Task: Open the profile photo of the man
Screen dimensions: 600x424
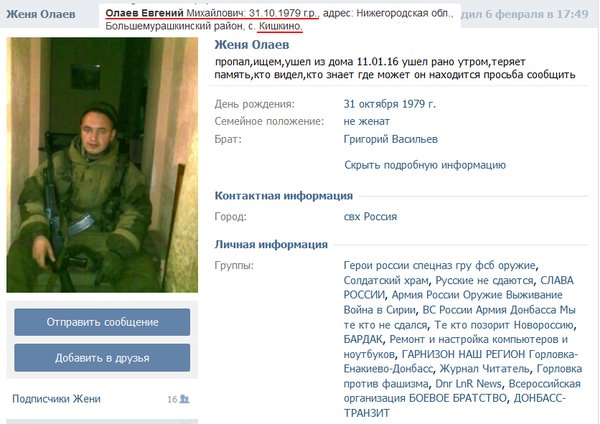Action: 102,165
